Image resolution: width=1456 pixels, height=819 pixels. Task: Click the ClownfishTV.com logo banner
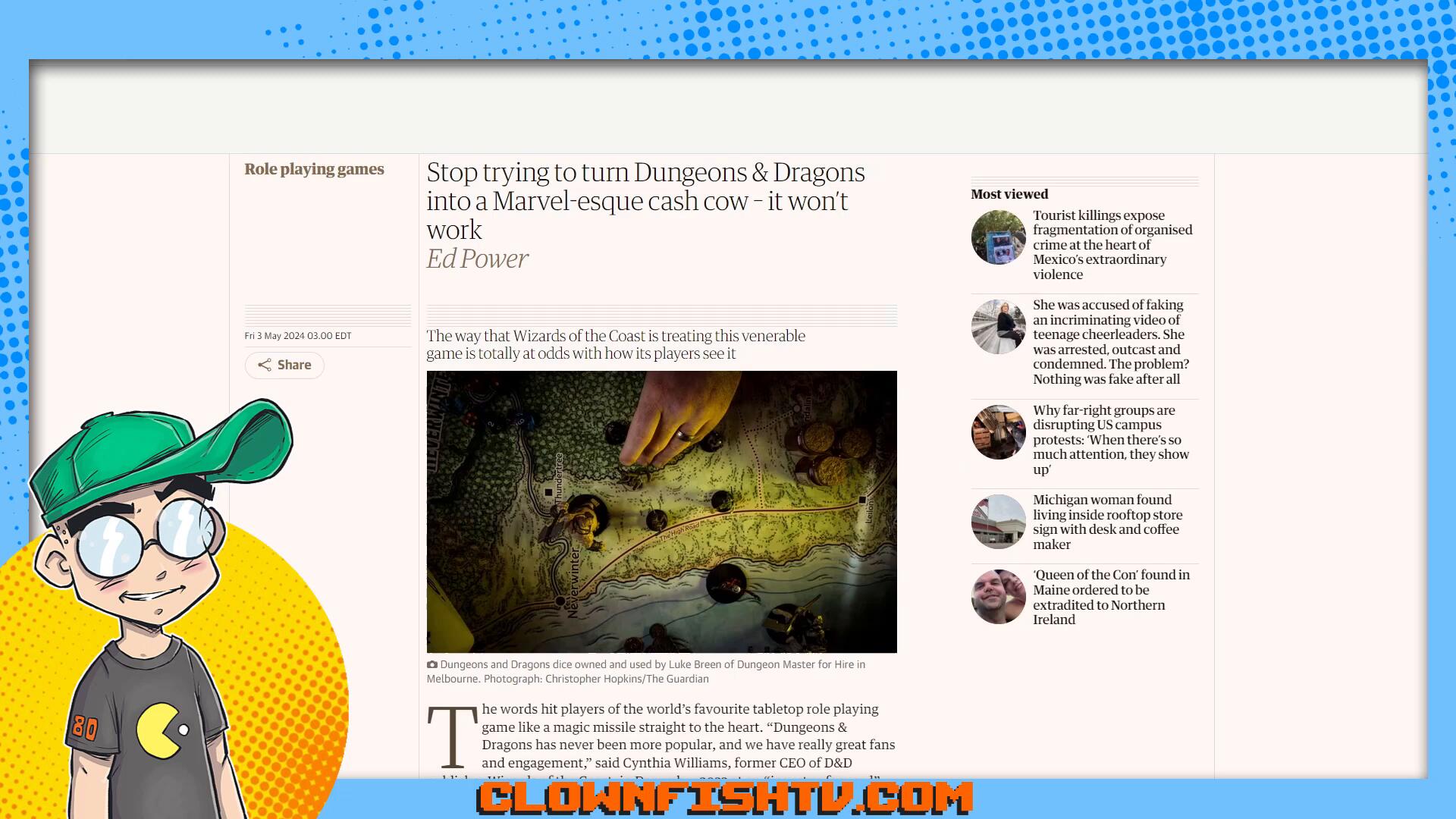pos(724,799)
